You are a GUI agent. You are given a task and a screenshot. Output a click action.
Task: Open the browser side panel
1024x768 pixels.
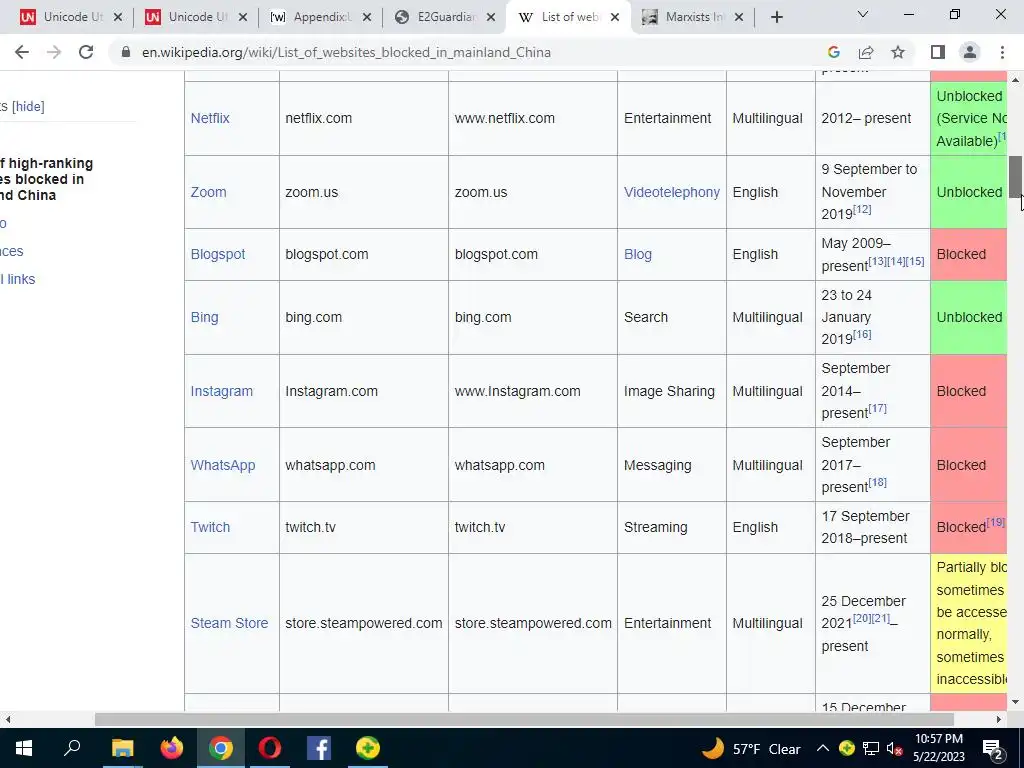938,52
